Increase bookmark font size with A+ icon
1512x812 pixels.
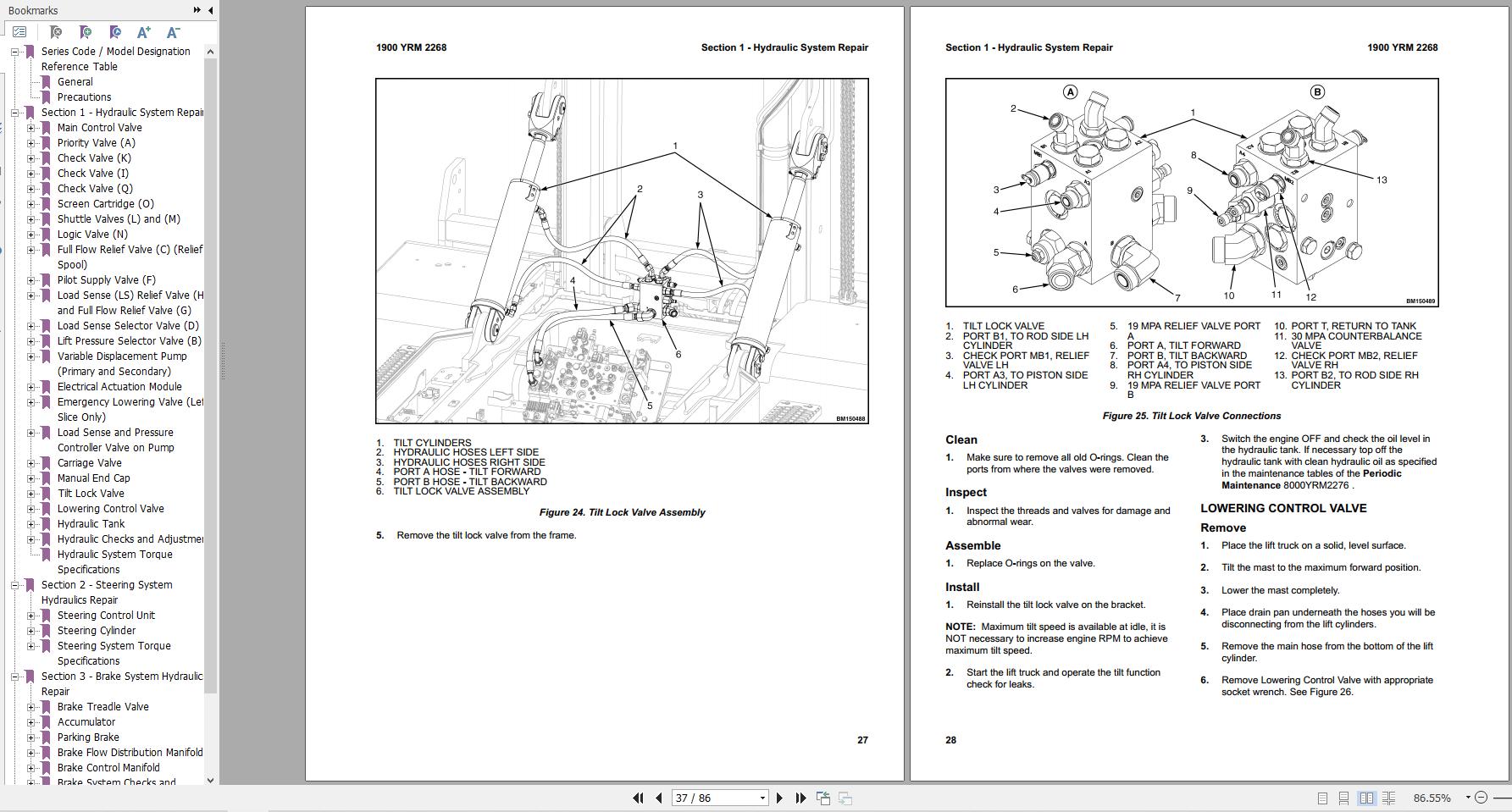pyautogui.click(x=144, y=32)
